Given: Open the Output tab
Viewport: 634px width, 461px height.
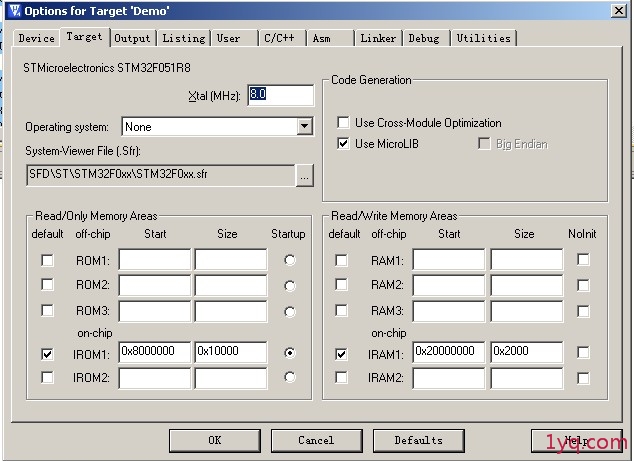Looking at the screenshot, I should click(132, 38).
